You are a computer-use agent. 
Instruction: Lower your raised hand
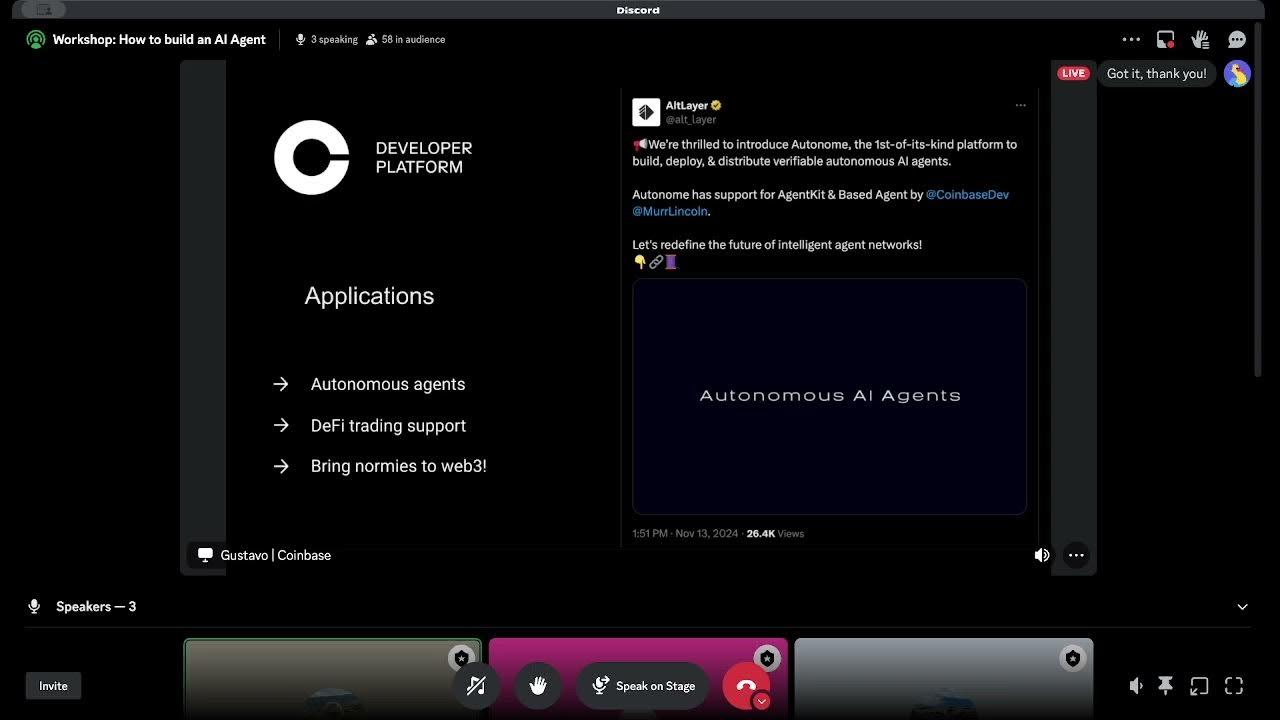(x=538, y=685)
